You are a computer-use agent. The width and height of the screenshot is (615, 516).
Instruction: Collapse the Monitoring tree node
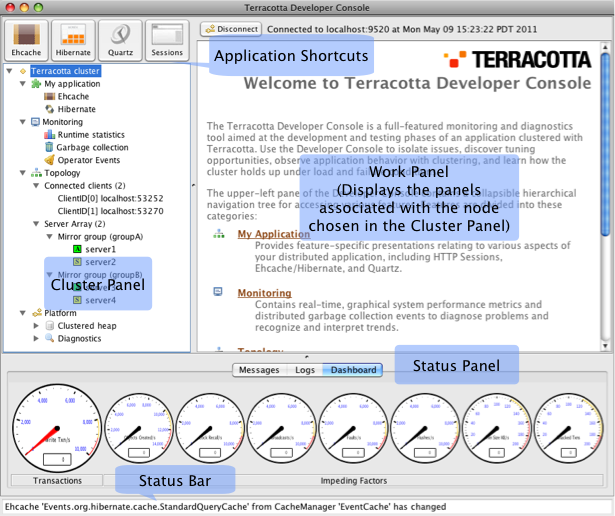(23, 122)
